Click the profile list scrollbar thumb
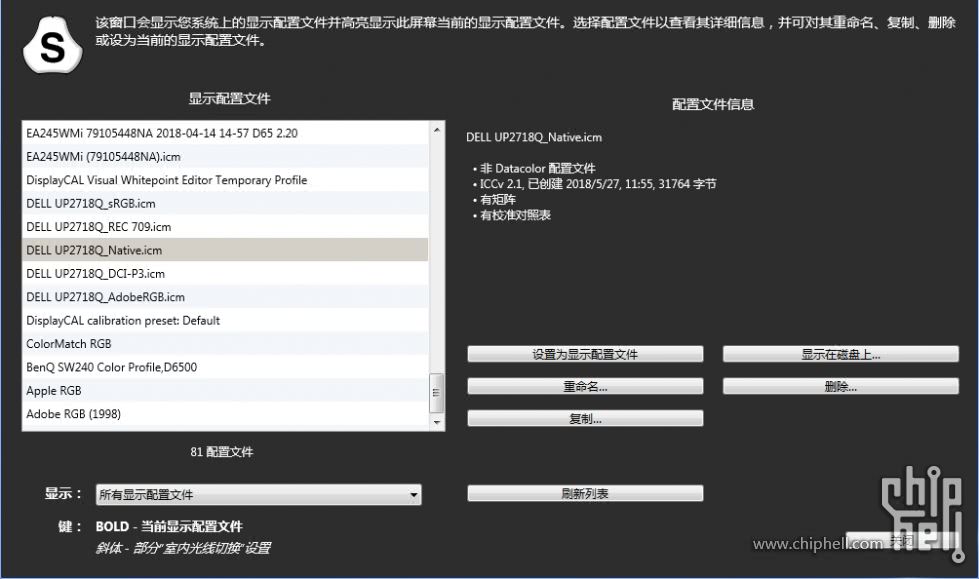 click(x=436, y=393)
